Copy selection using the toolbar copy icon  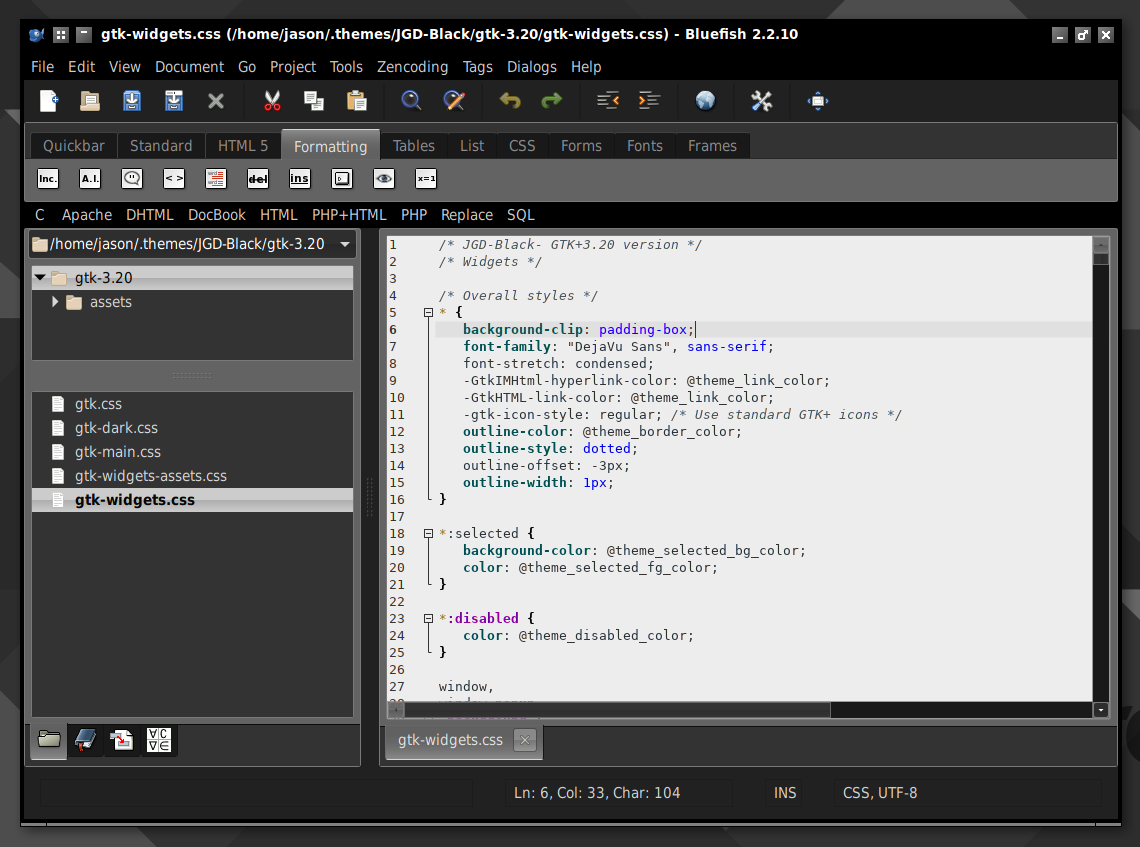tap(314, 100)
